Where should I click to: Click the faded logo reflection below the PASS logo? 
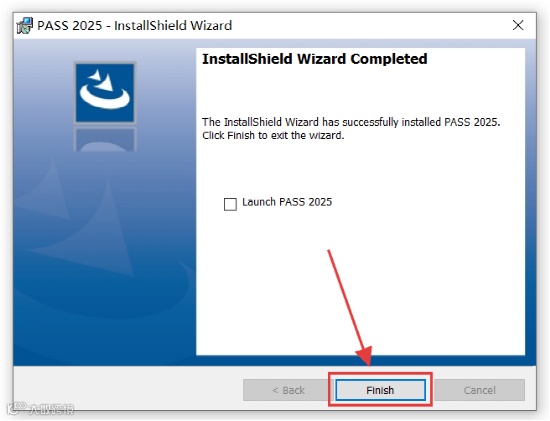105,139
